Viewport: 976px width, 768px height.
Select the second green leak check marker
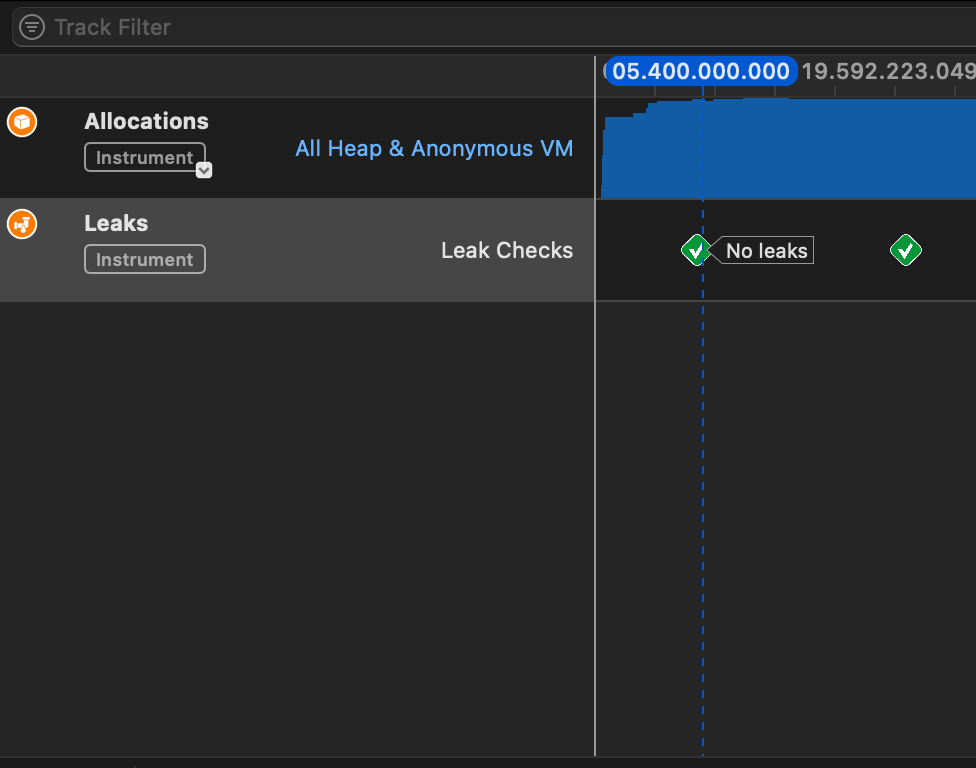906,250
